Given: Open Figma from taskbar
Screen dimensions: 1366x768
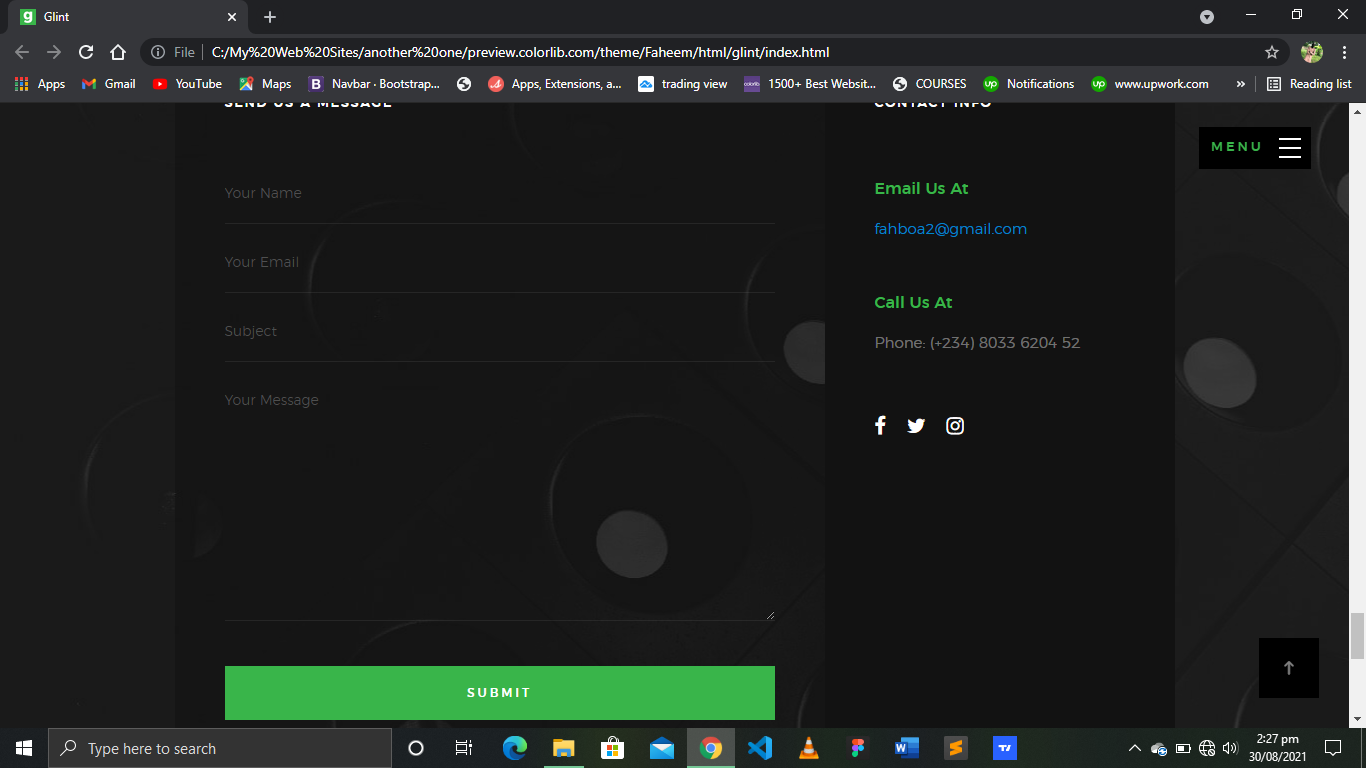Looking at the screenshot, I should tap(857, 748).
